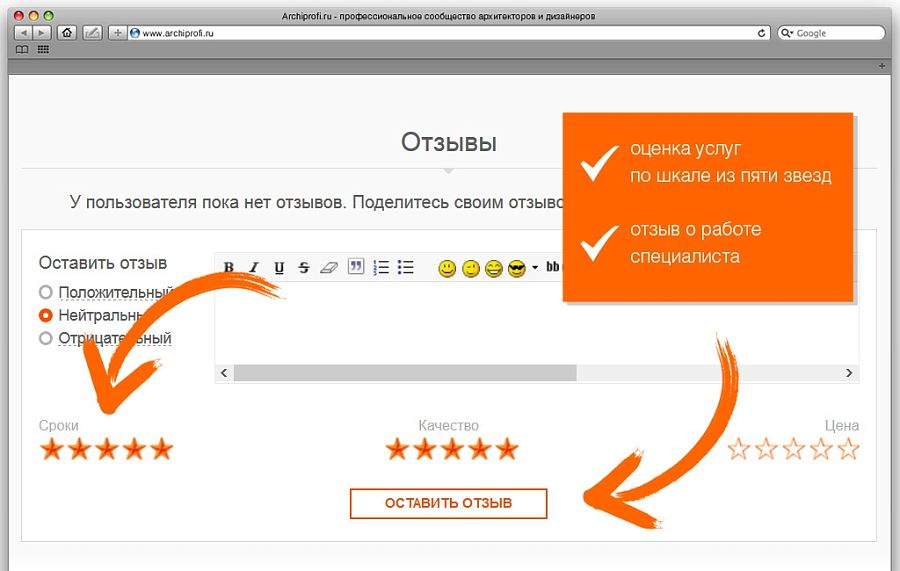The image size is (900, 571).
Task: Open Google search engine dropdown
Action: (787, 33)
